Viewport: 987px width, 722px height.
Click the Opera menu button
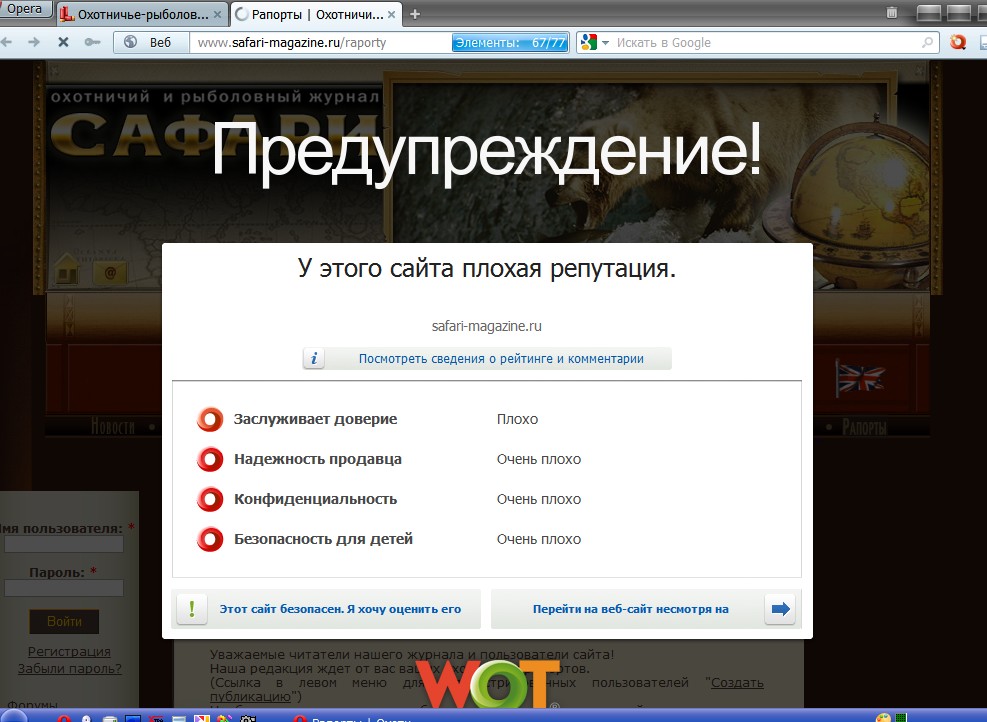click(x=26, y=10)
